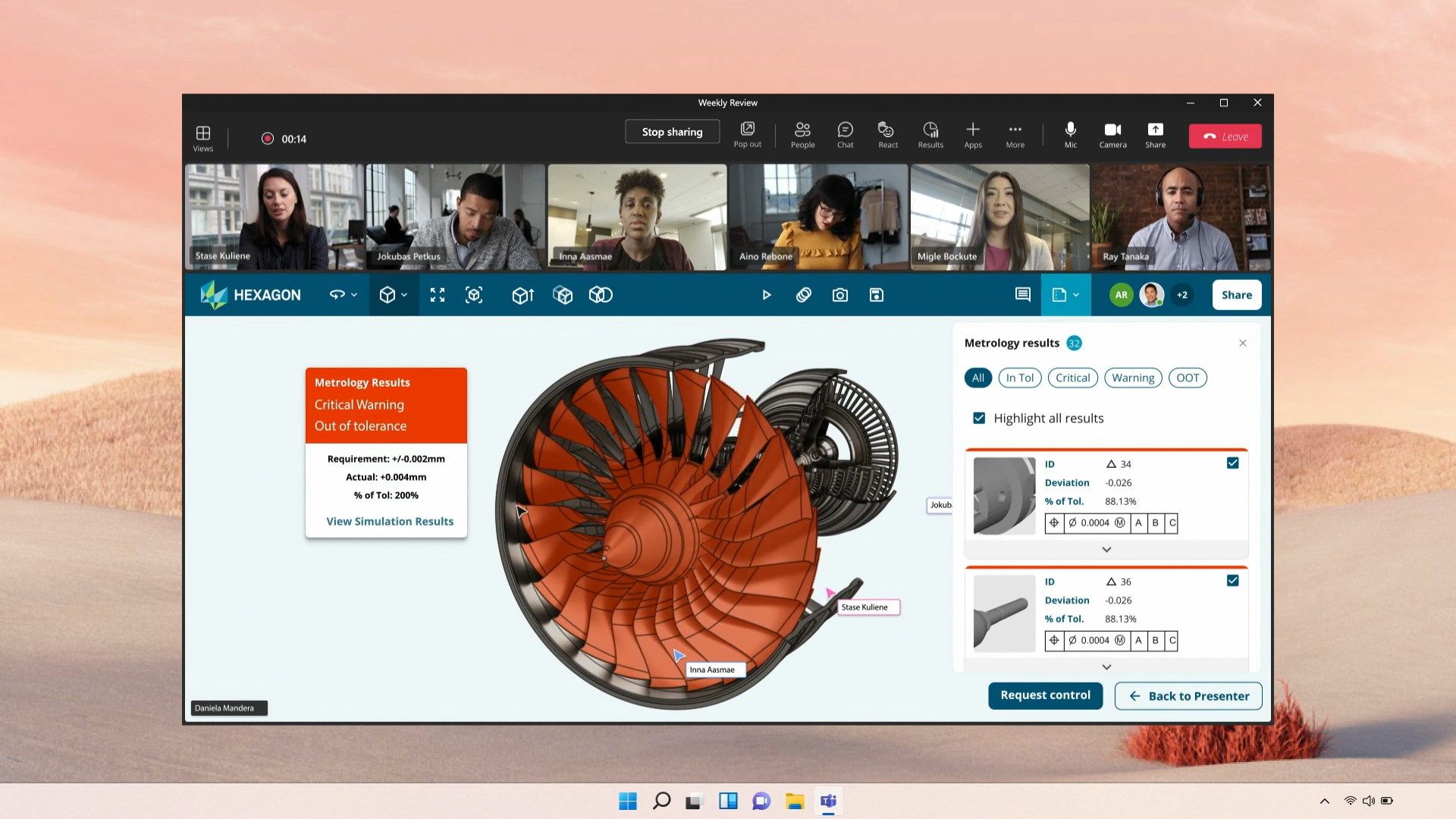Open the More options menu

1015,135
